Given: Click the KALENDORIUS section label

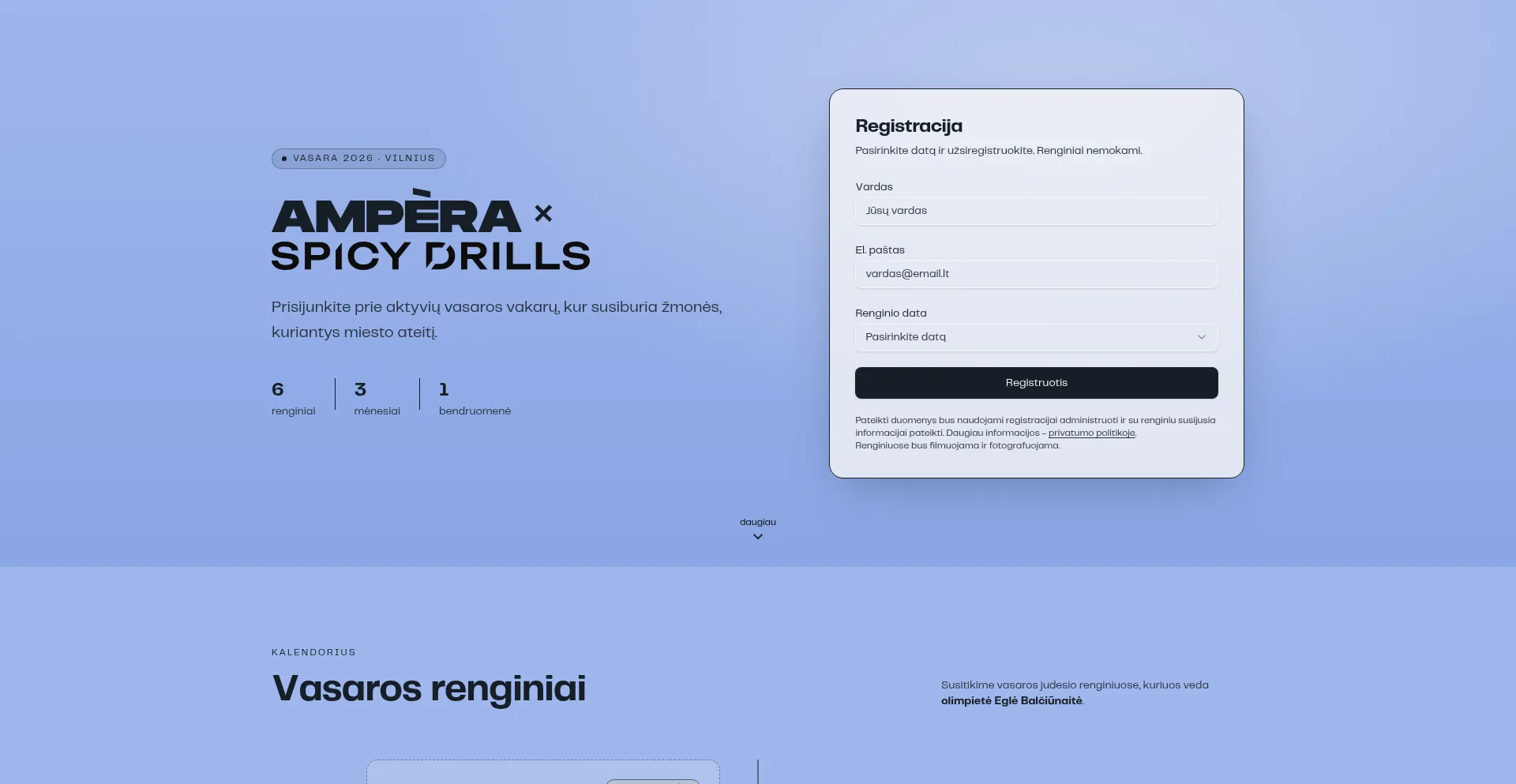Looking at the screenshot, I should (x=313, y=652).
